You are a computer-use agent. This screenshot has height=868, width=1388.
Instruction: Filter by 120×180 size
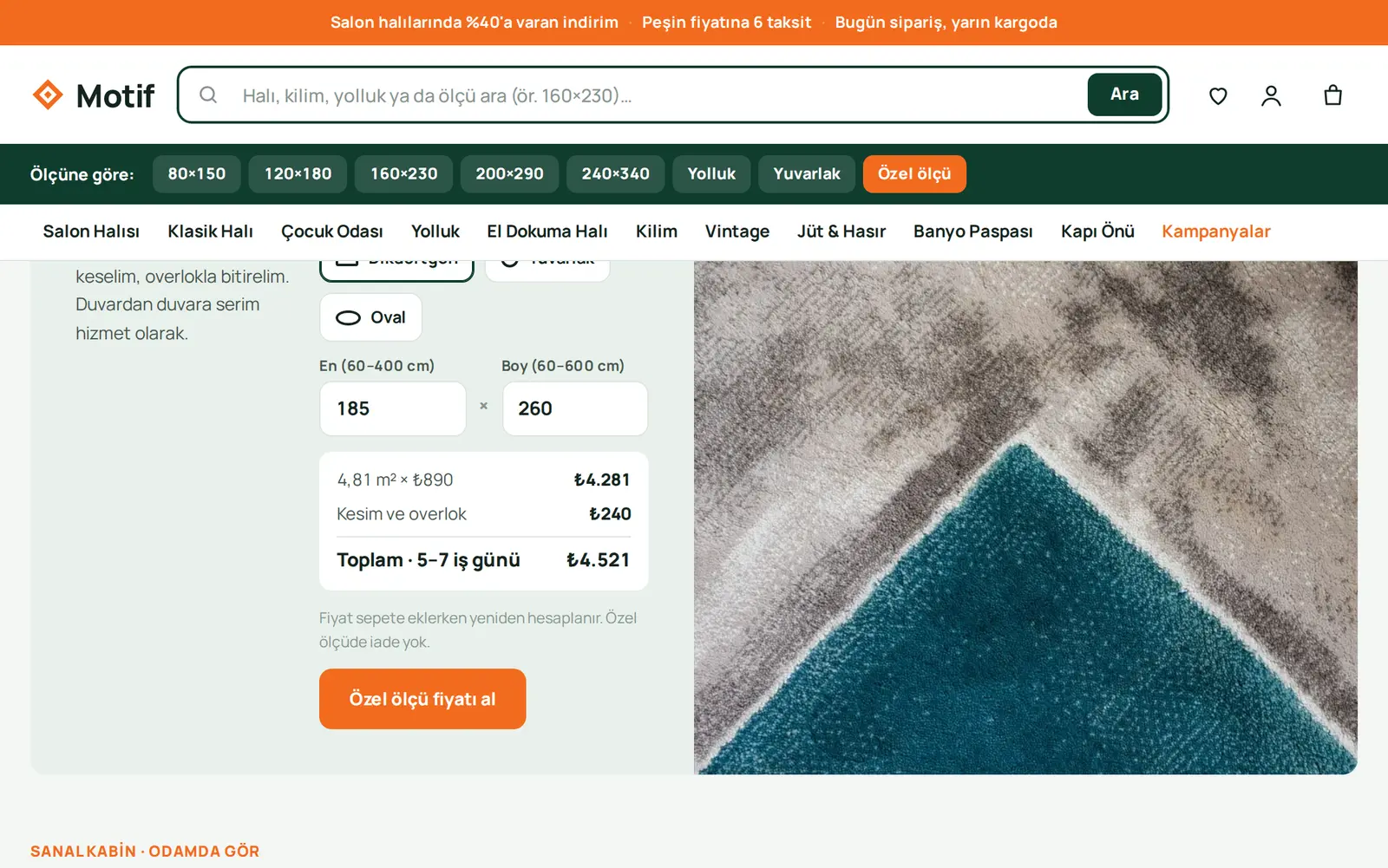tap(298, 174)
